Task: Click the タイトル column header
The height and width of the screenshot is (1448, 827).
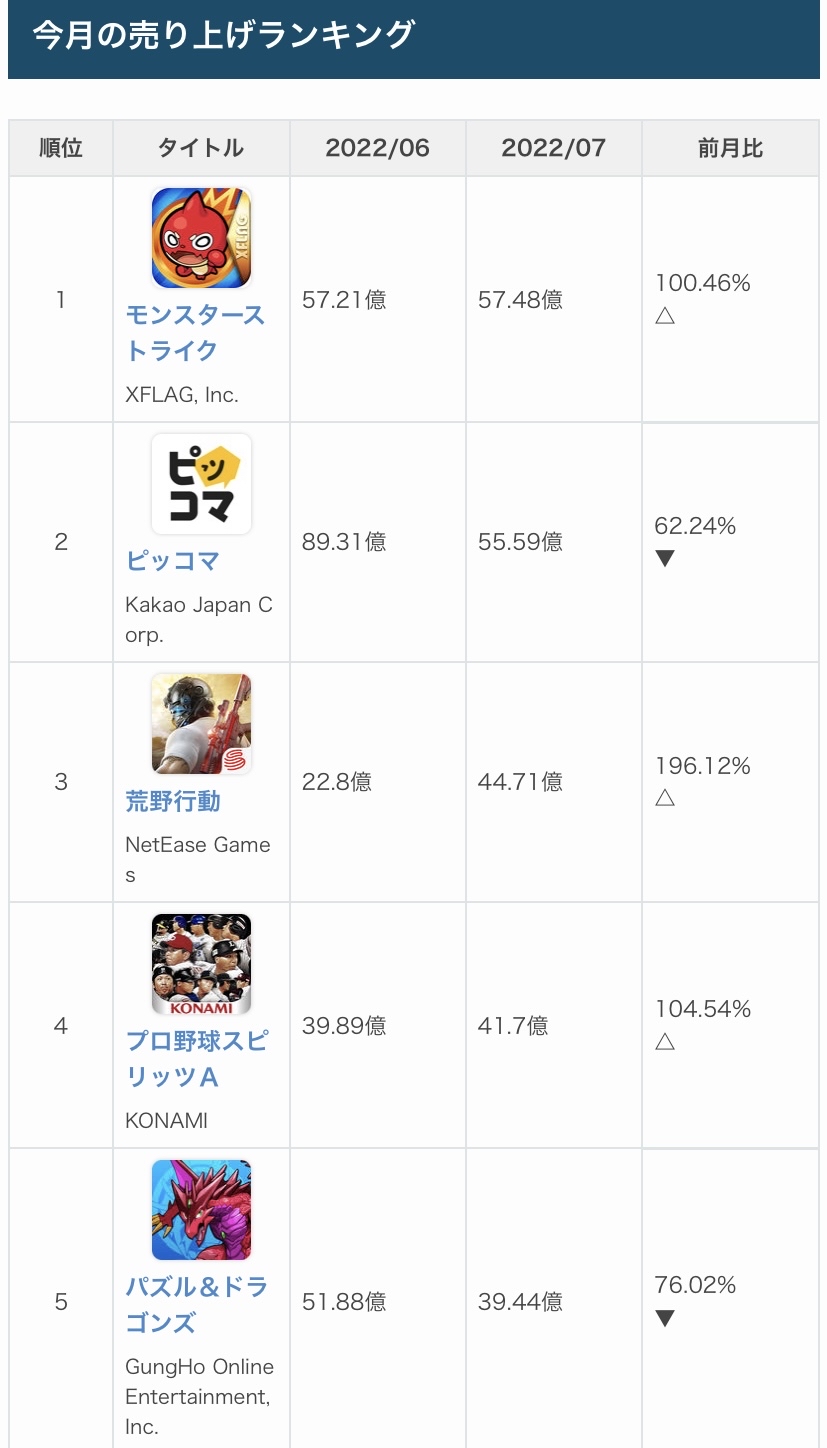Action: click(x=201, y=148)
